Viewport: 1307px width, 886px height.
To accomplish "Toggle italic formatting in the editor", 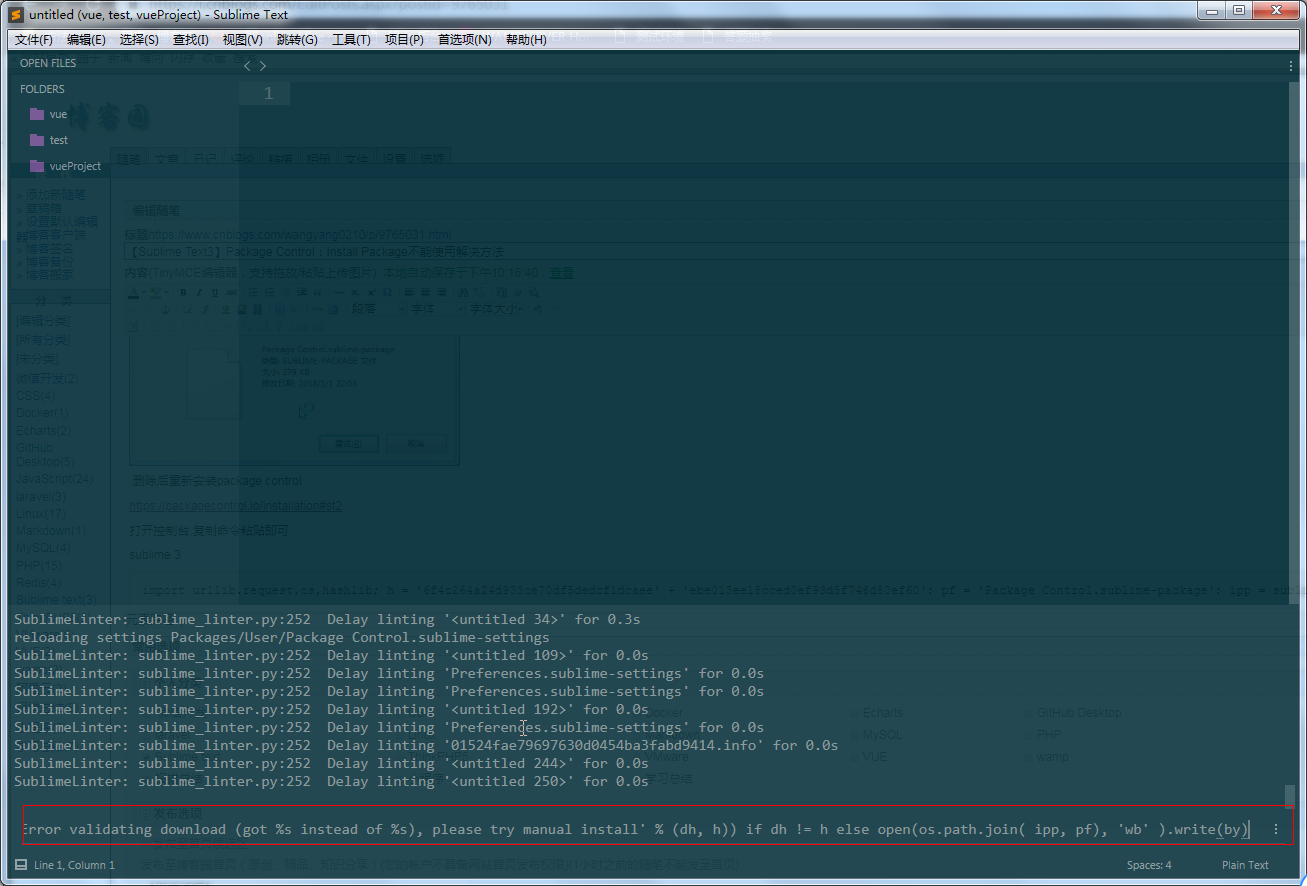I will (x=199, y=292).
